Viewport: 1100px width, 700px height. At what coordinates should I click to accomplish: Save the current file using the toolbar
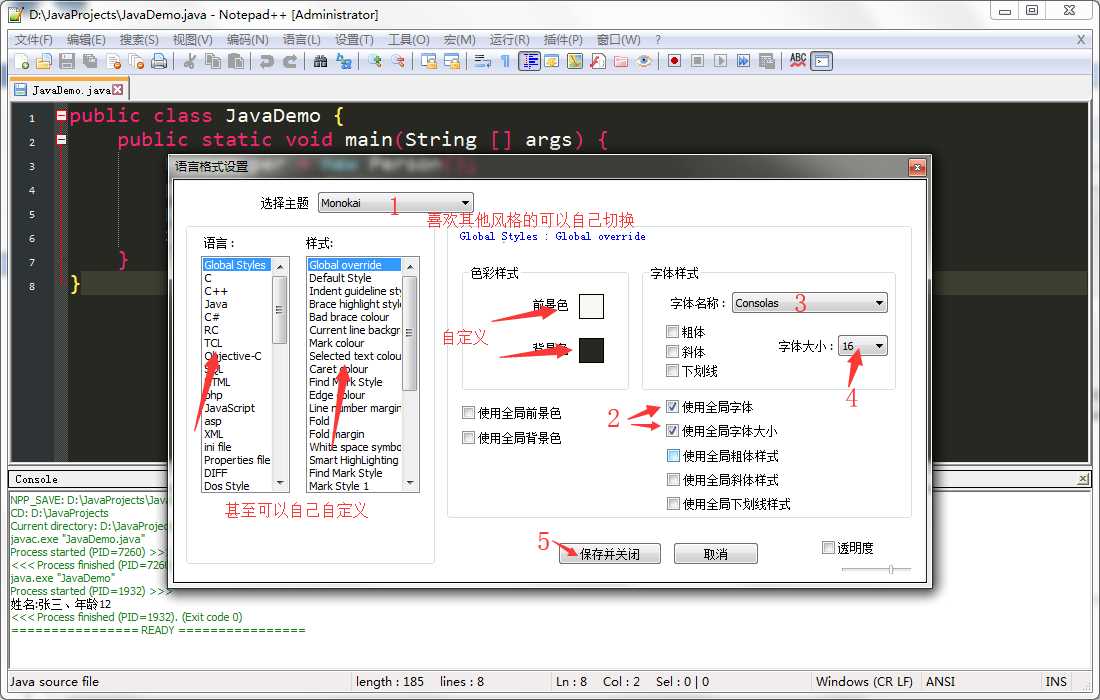click(x=67, y=62)
